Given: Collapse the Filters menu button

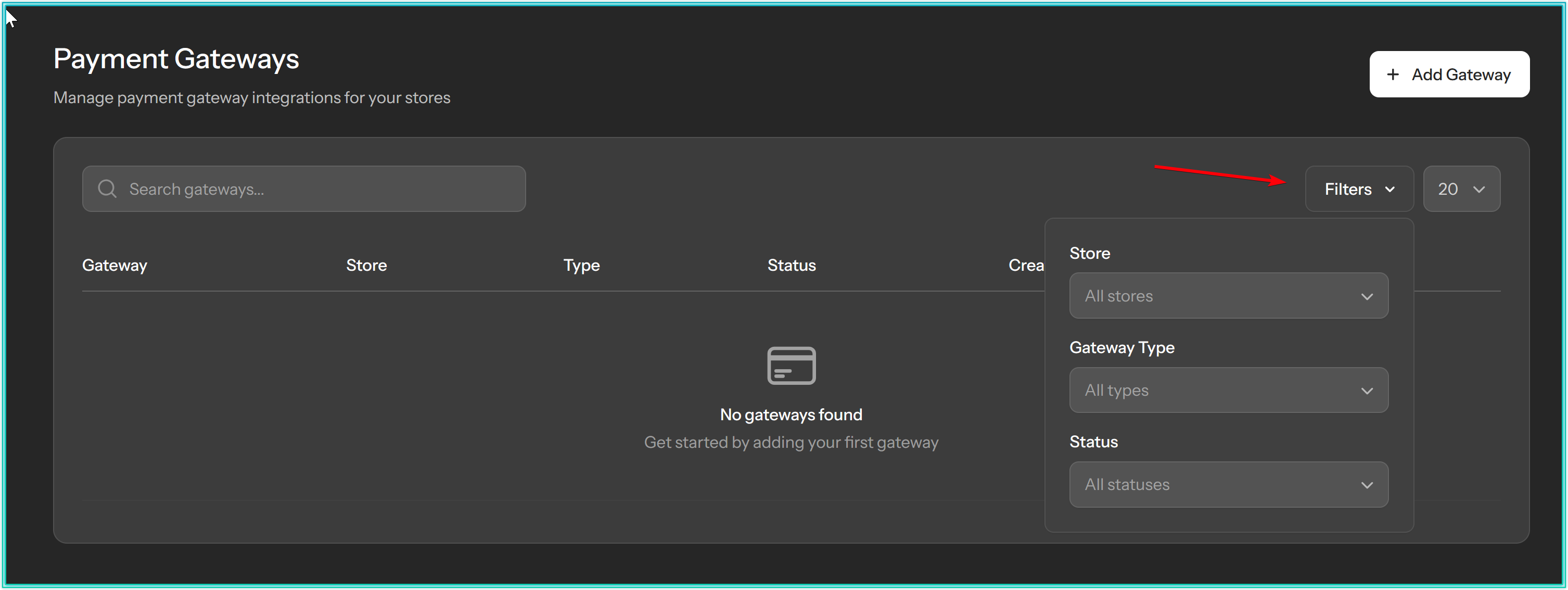Looking at the screenshot, I should tap(1359, 190).
